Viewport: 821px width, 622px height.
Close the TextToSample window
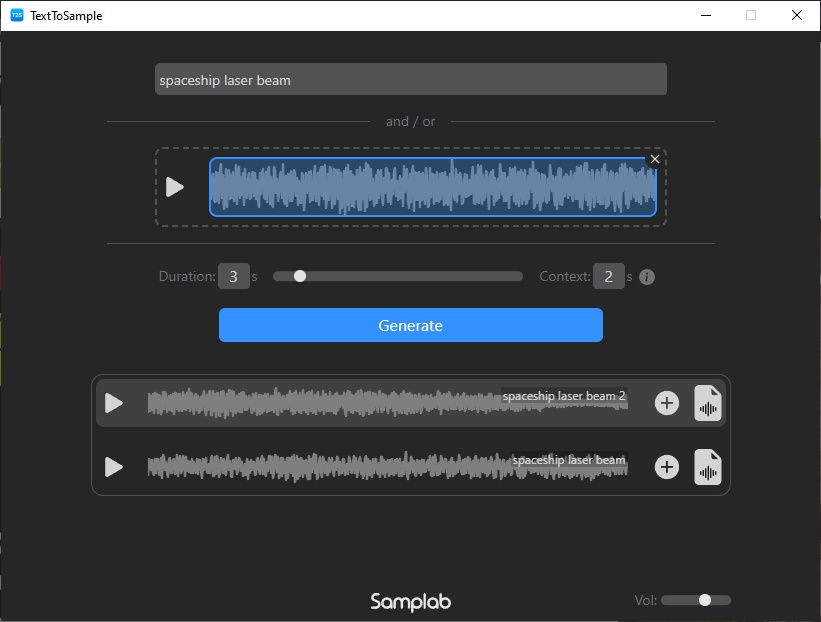point(796,15)
